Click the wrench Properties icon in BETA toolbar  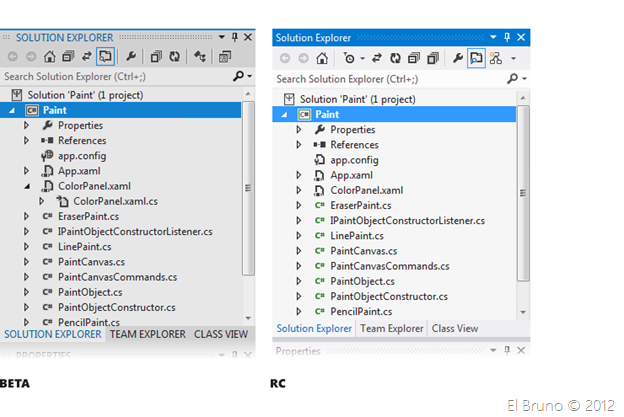[131, 56]
